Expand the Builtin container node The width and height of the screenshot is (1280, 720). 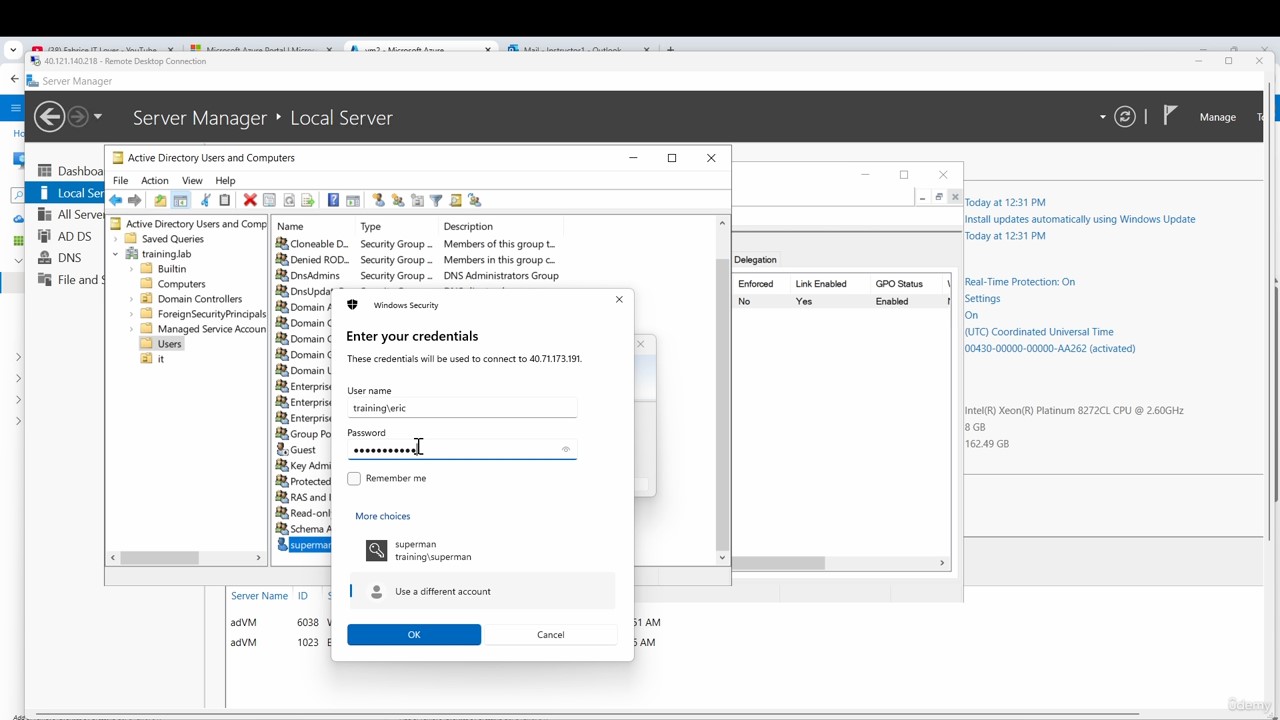click(131, 269)
